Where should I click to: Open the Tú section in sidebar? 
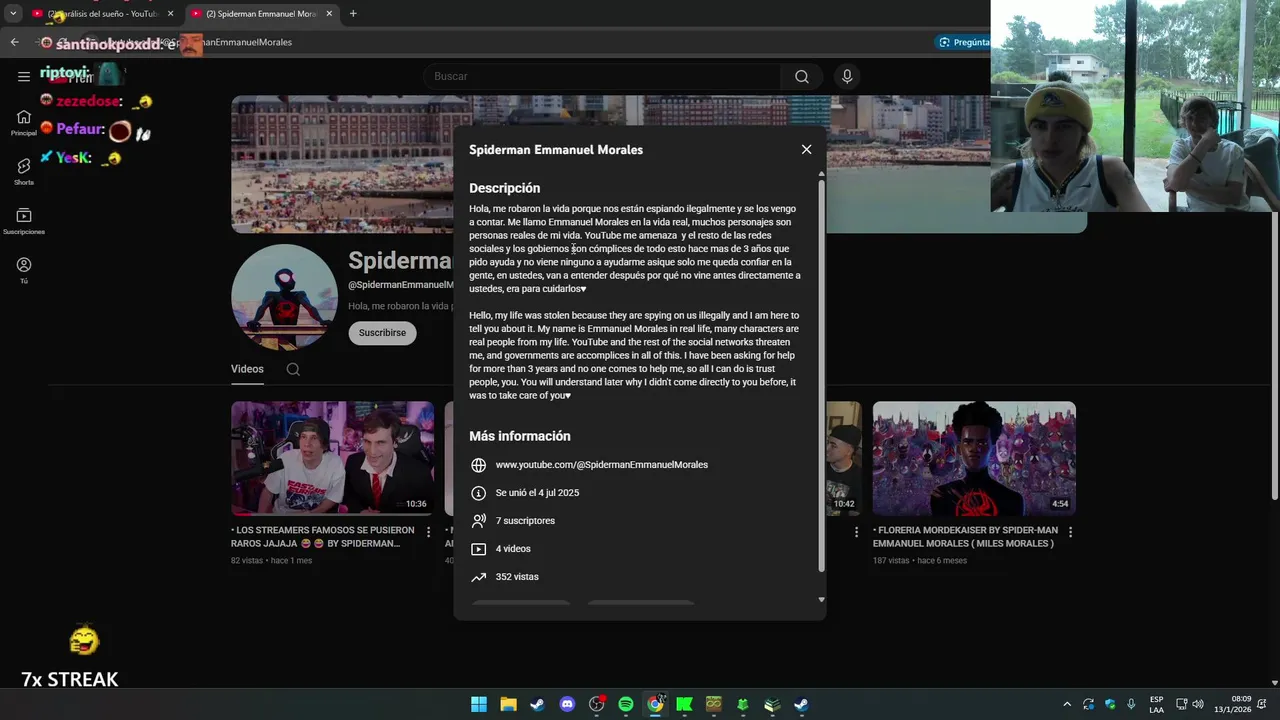coord(24,270)
